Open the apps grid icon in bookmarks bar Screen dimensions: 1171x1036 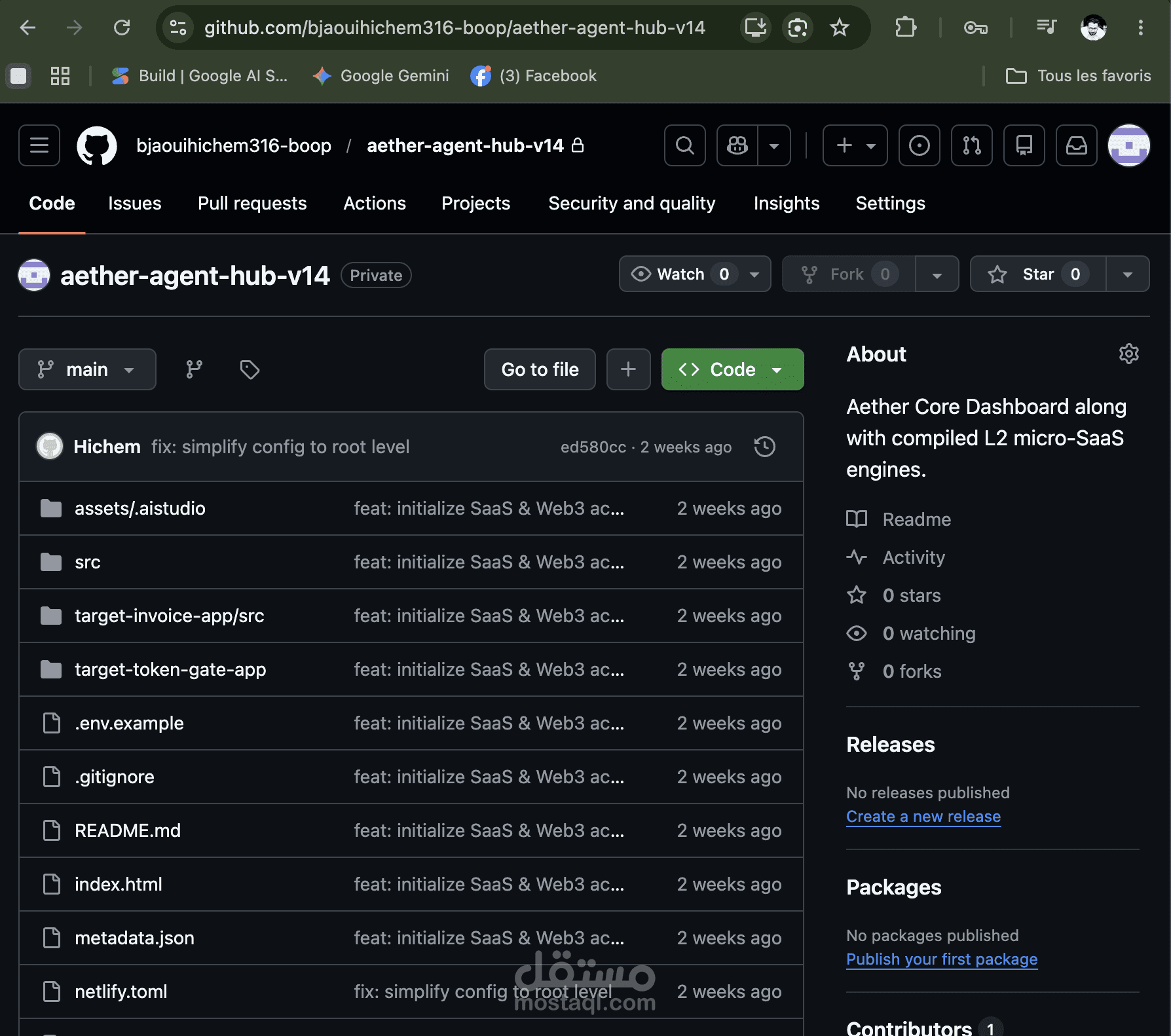click(60, 76)
